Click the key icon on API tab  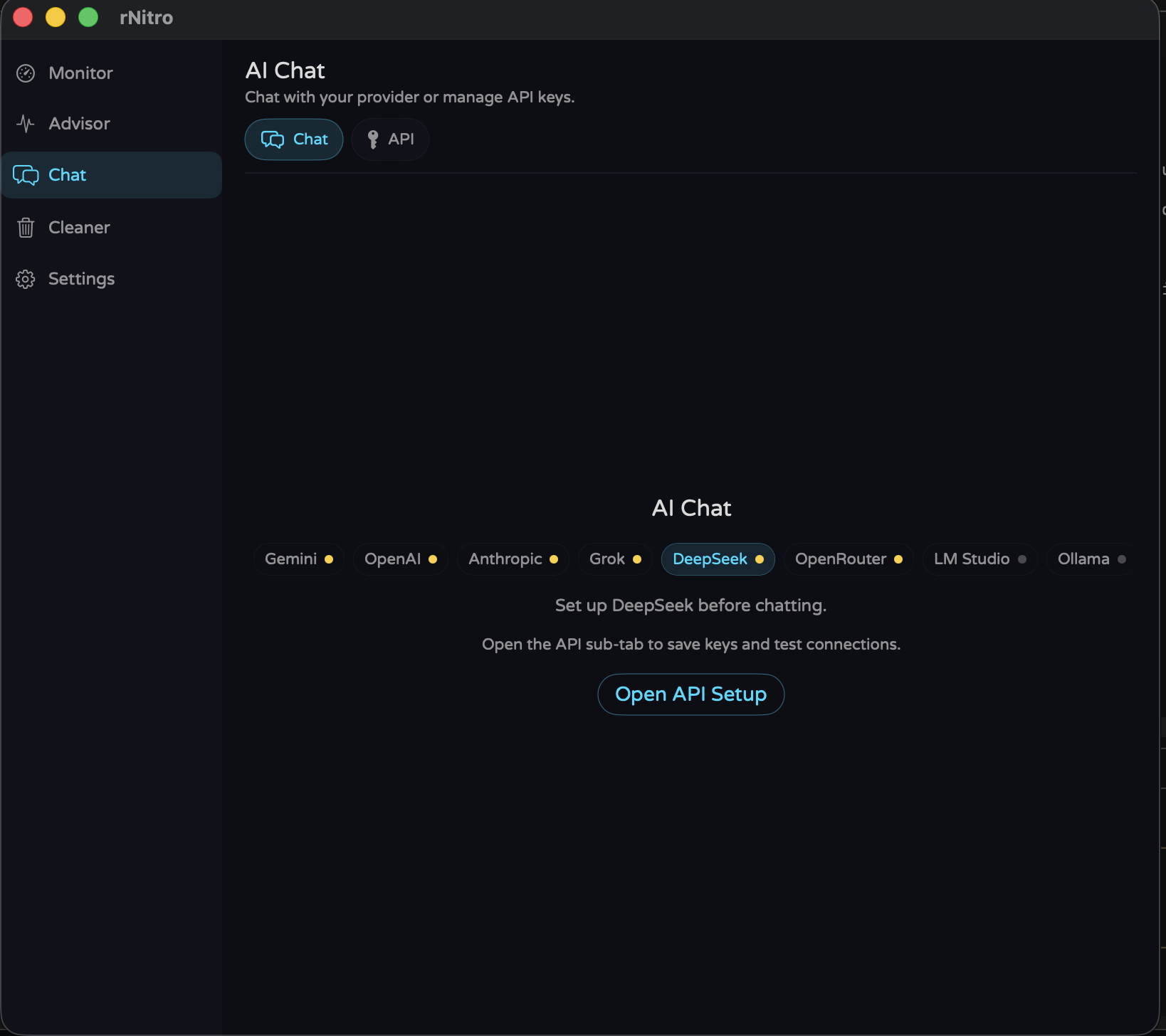pyautogui.click(x=372, y=139)
